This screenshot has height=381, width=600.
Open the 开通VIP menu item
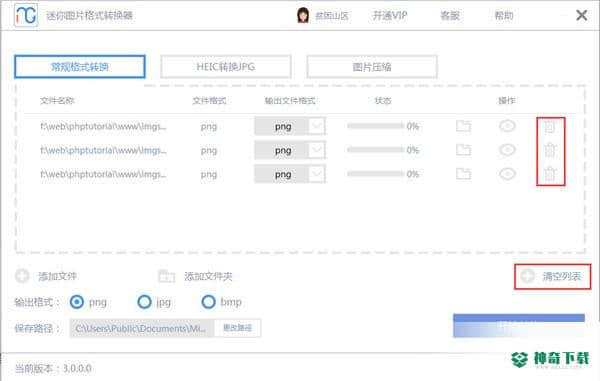(x=390, y=15)
